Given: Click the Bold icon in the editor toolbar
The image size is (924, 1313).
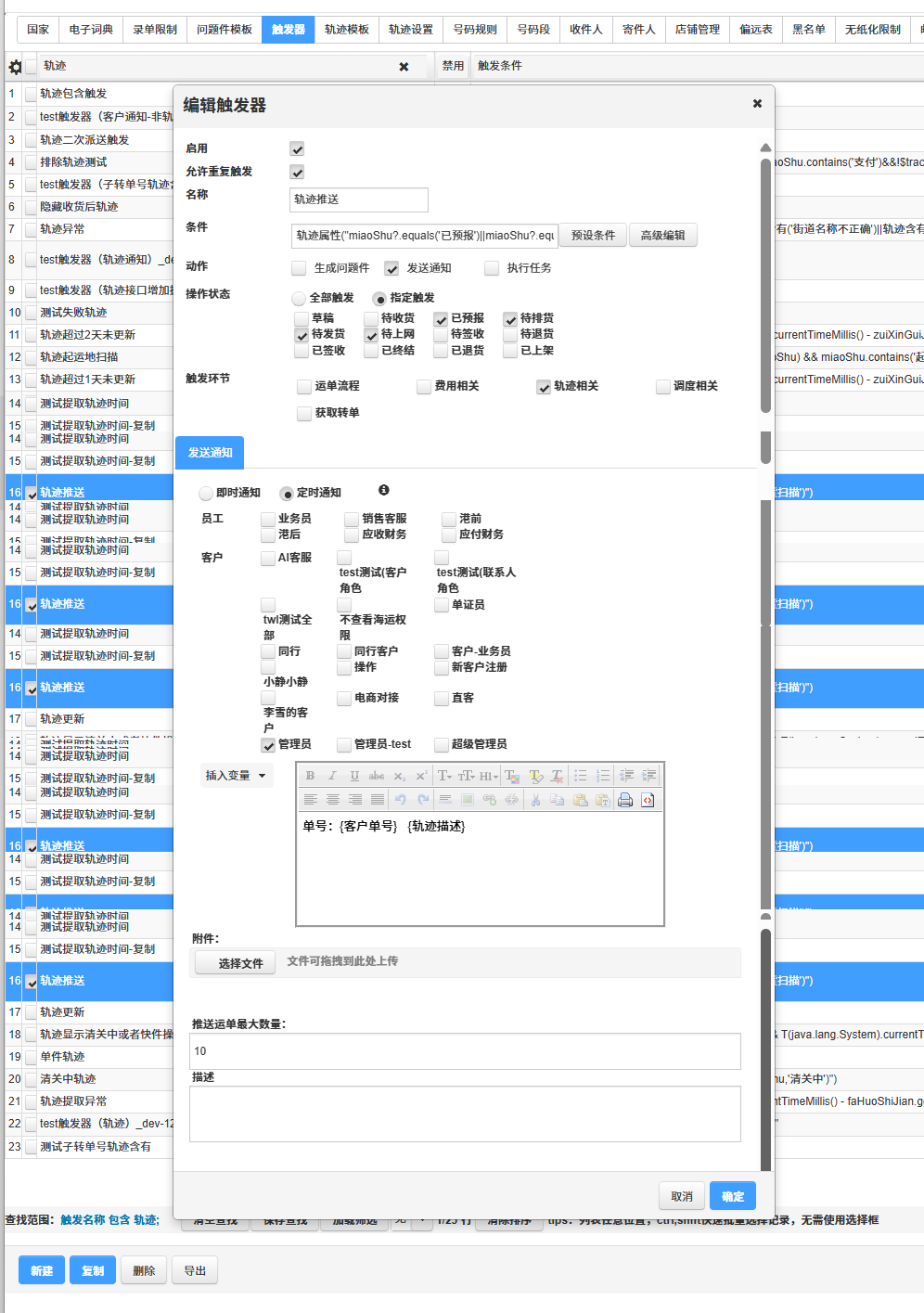Looking at the screenshot, I should click(310, 776).
